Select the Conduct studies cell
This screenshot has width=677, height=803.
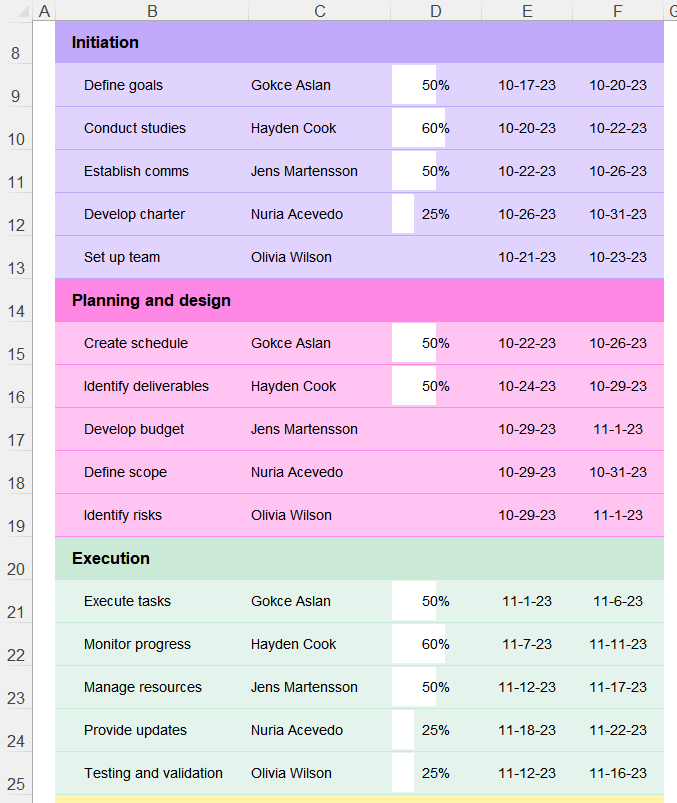click(x=152, y=128)
